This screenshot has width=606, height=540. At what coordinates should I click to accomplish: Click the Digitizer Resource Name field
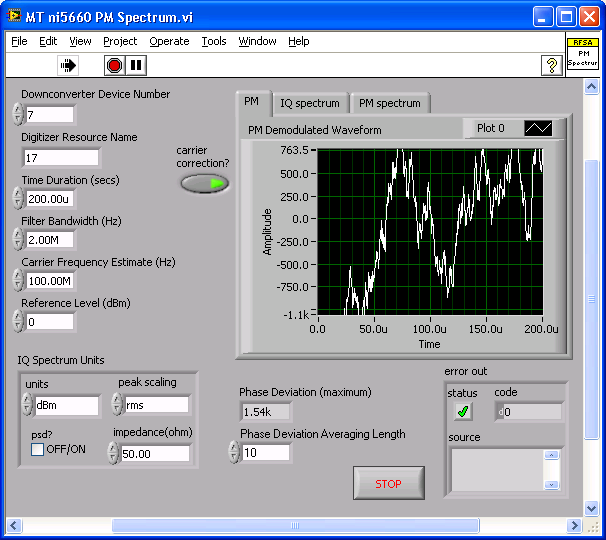pos(61,157)
